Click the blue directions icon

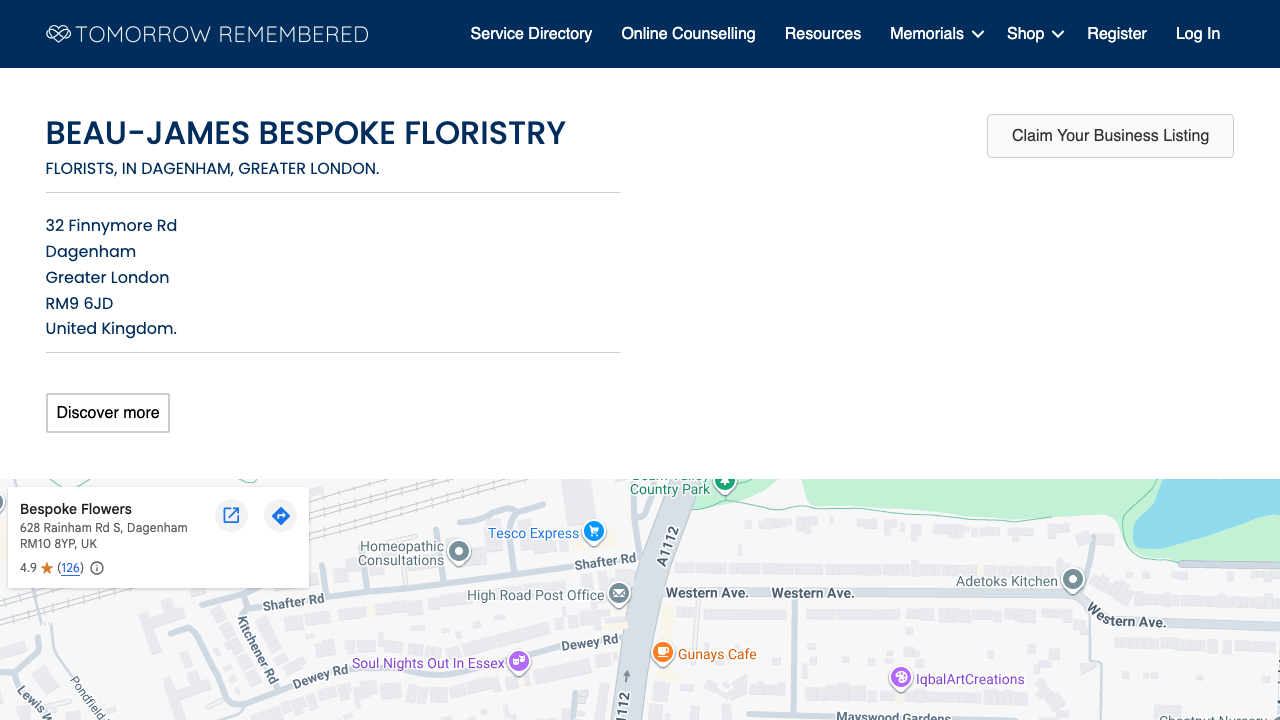(x=280, y=515)
